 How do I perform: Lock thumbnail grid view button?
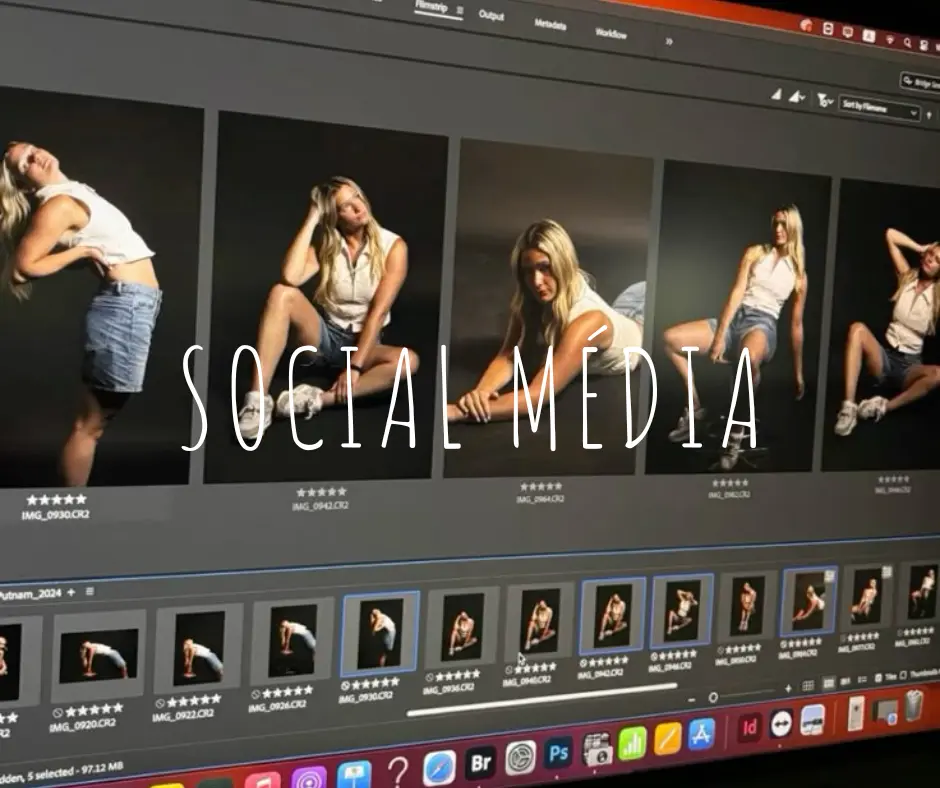[808, 685]
